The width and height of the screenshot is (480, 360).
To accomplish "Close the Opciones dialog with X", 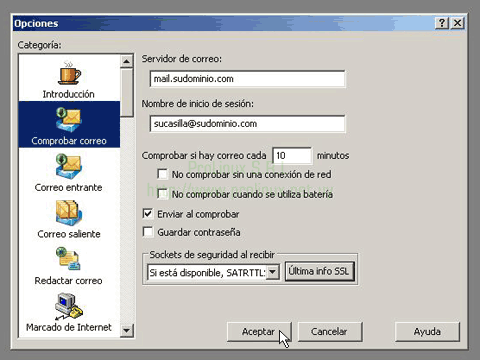I will pyautogui.click(x=458, y=23).
